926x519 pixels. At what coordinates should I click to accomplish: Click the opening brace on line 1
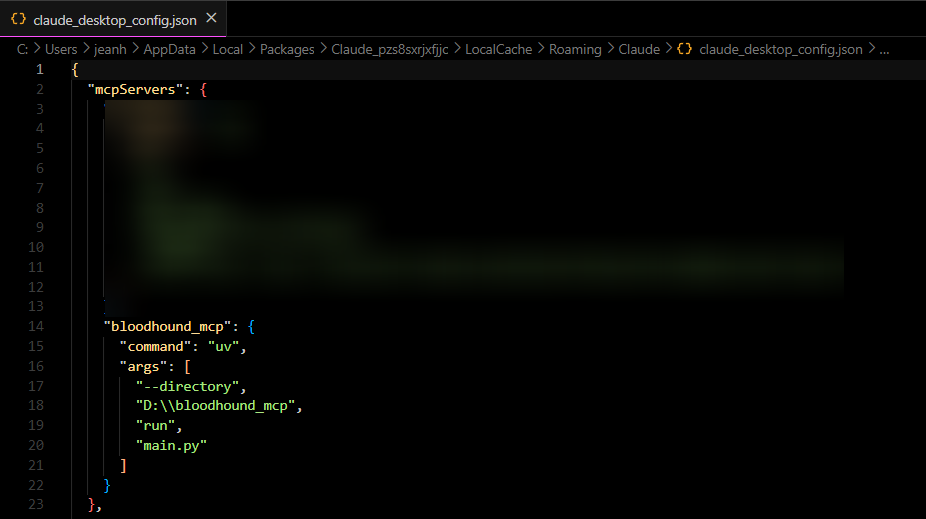coord(75,70)
